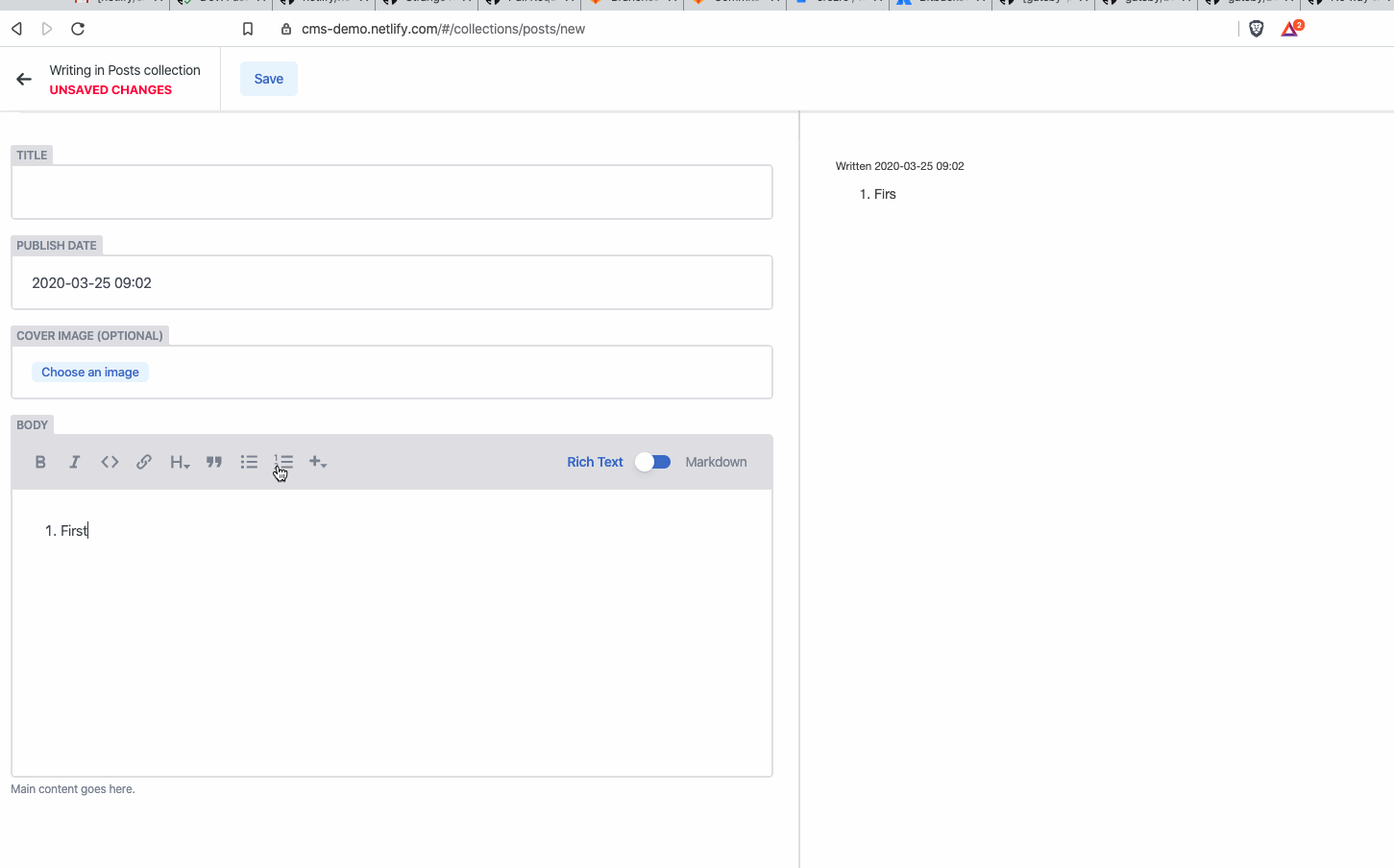Screen dimensions: 1394x868
Task: Insert inline code with the code icon
Action: [110, 462]
